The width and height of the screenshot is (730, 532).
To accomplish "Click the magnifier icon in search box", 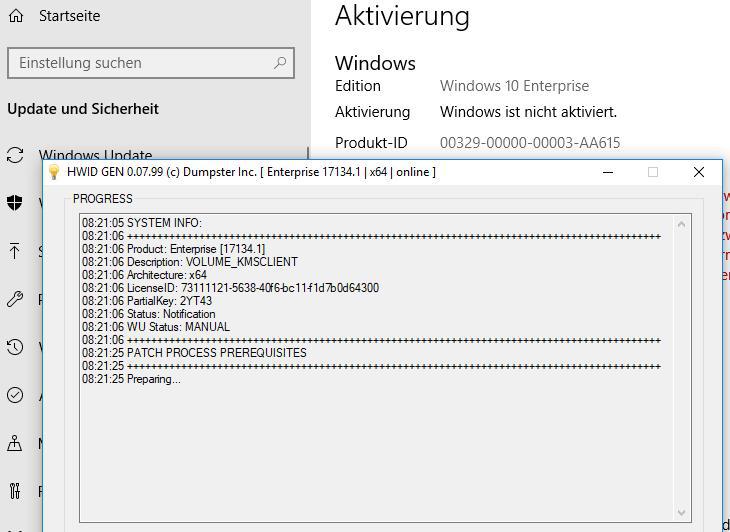I will tap(280, 62).
